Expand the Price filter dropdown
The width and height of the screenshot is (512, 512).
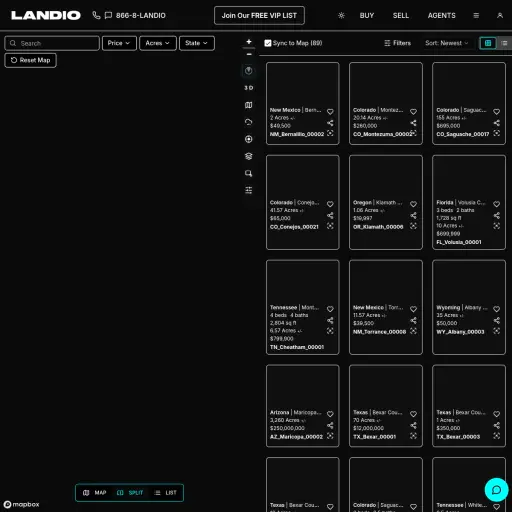pos(119,43)
